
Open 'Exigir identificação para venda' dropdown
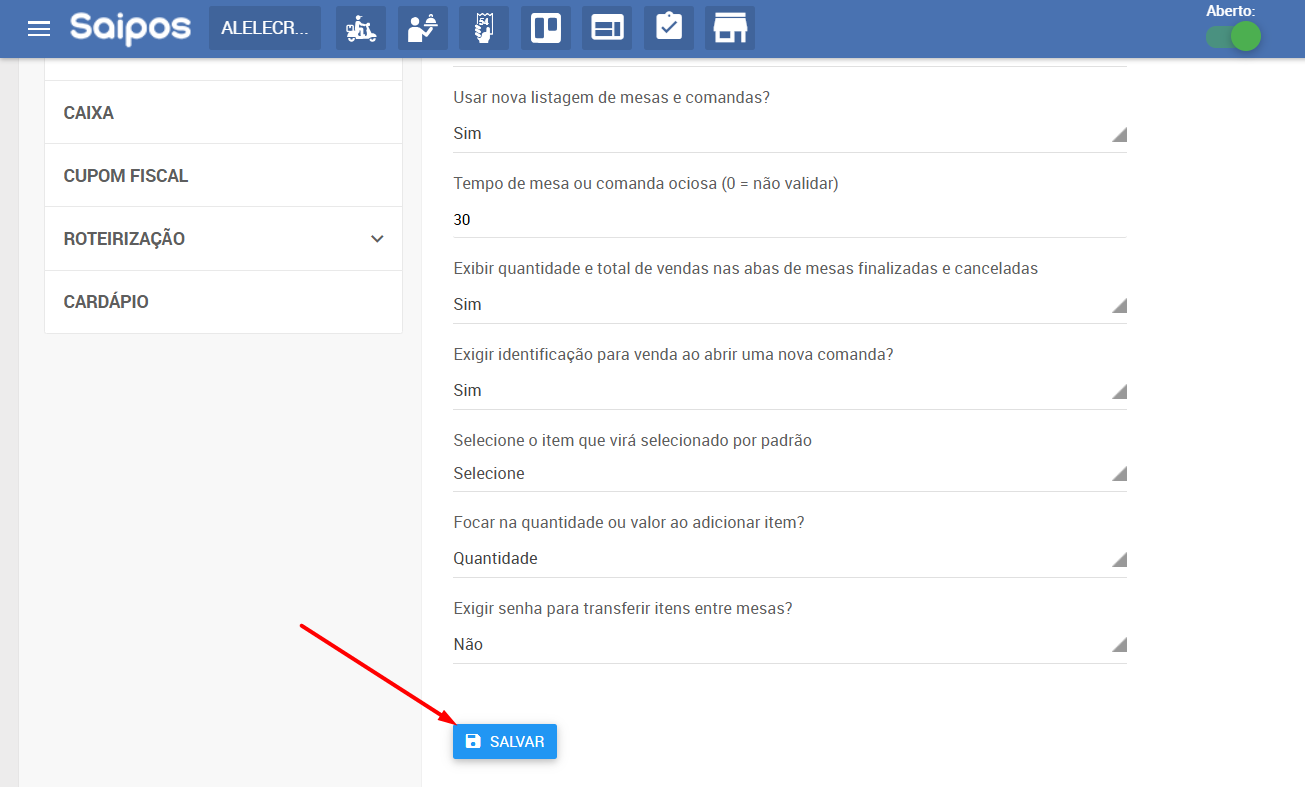tap(789, 391)
